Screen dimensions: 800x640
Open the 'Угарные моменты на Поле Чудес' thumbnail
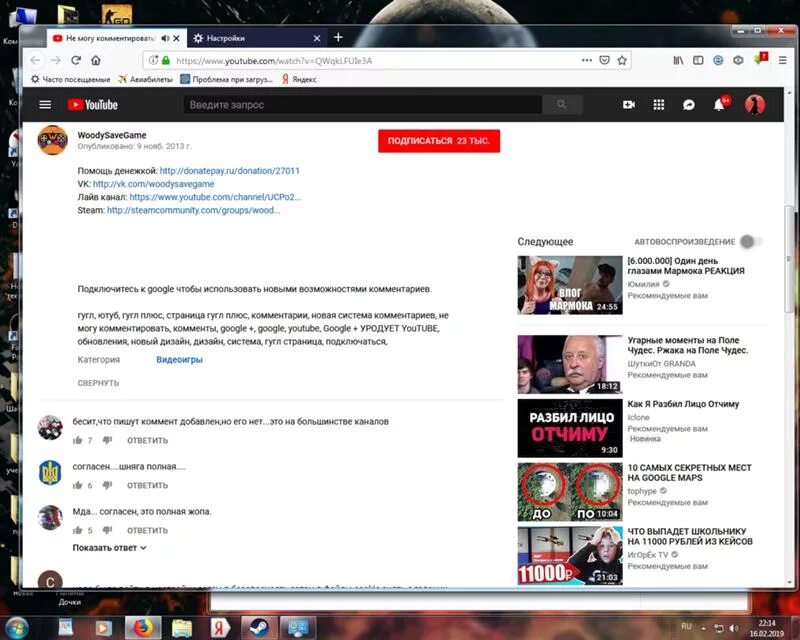[570, 364]
